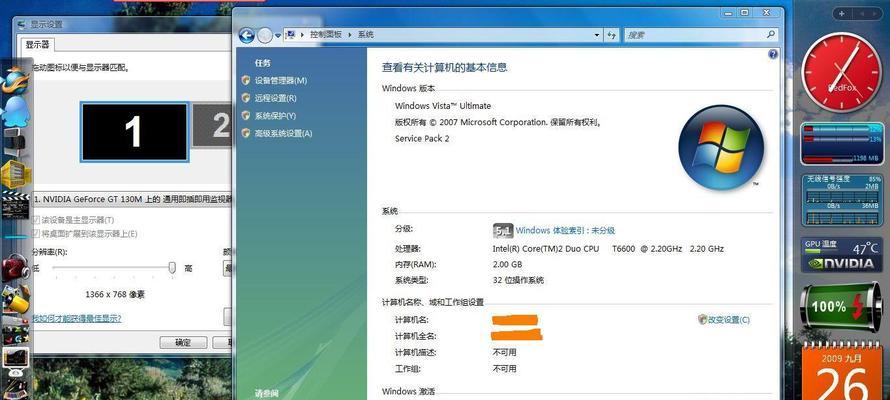This screenshot has height=400, width=890.
Task: Click the 2.00 GB RAM value
Action: [507, 264]
